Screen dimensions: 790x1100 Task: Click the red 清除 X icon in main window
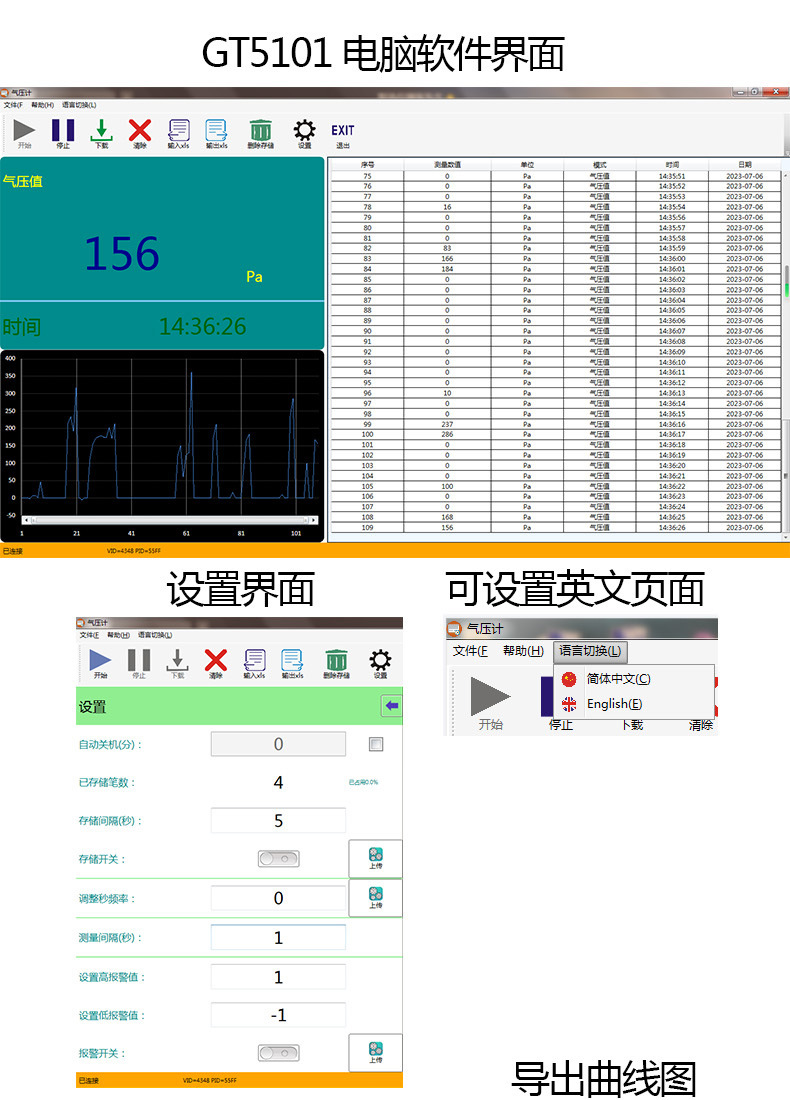pos(140,130)
